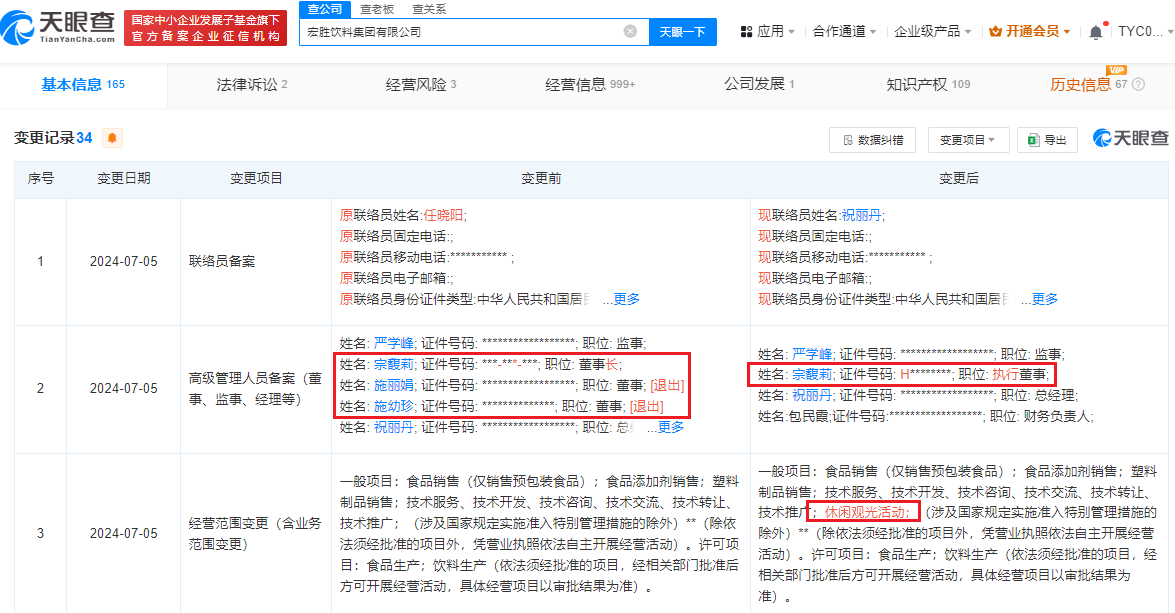Click the 天眼一下 search button

(682, 31)
